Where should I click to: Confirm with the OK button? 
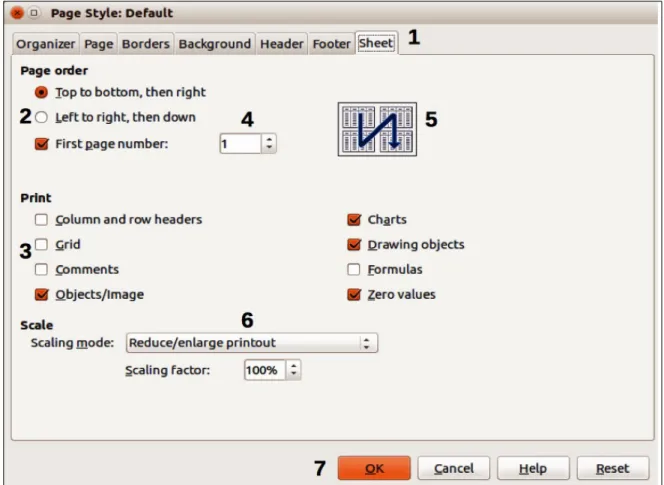(374, 468)
